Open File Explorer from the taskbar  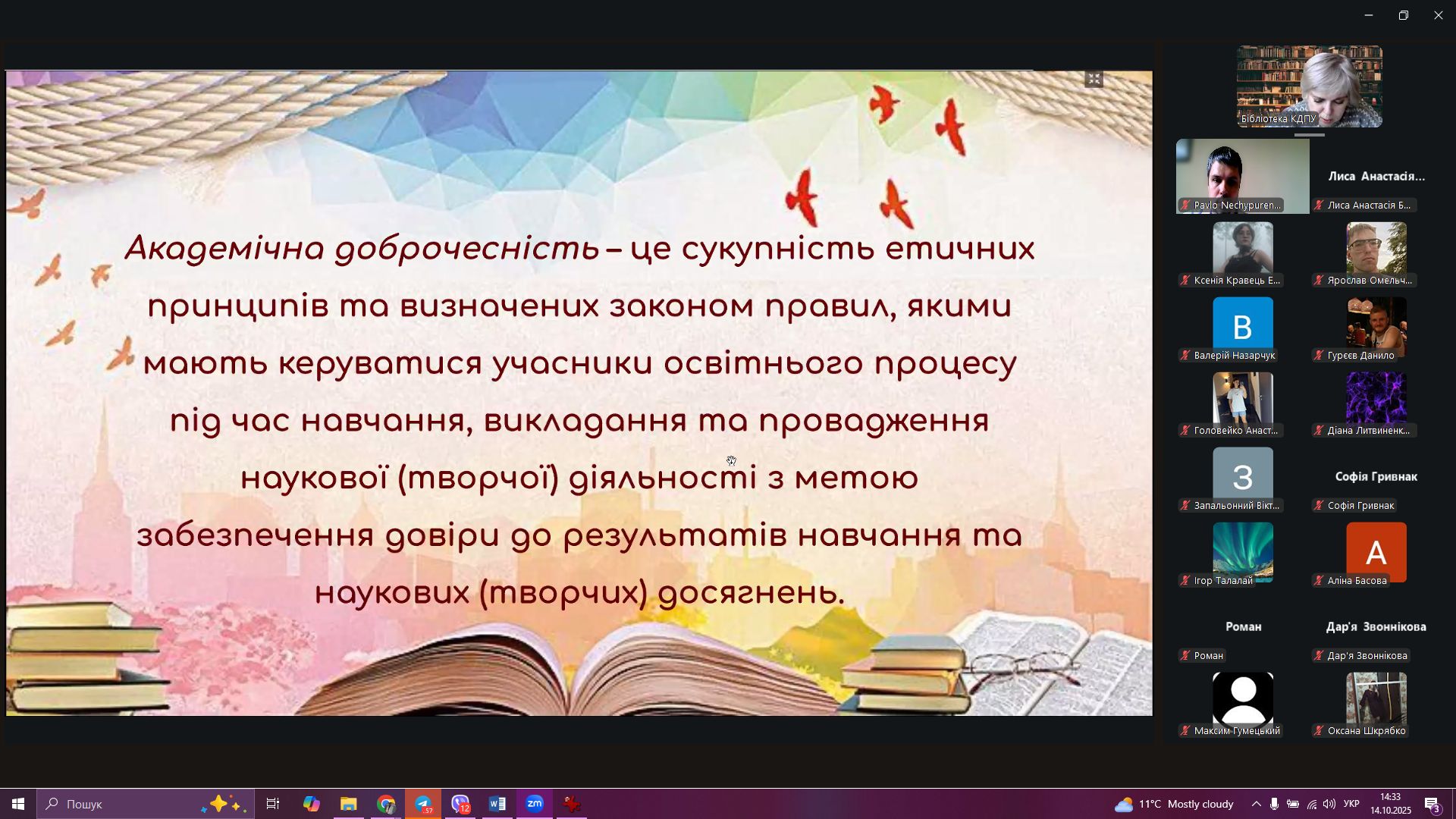point(349,804)
